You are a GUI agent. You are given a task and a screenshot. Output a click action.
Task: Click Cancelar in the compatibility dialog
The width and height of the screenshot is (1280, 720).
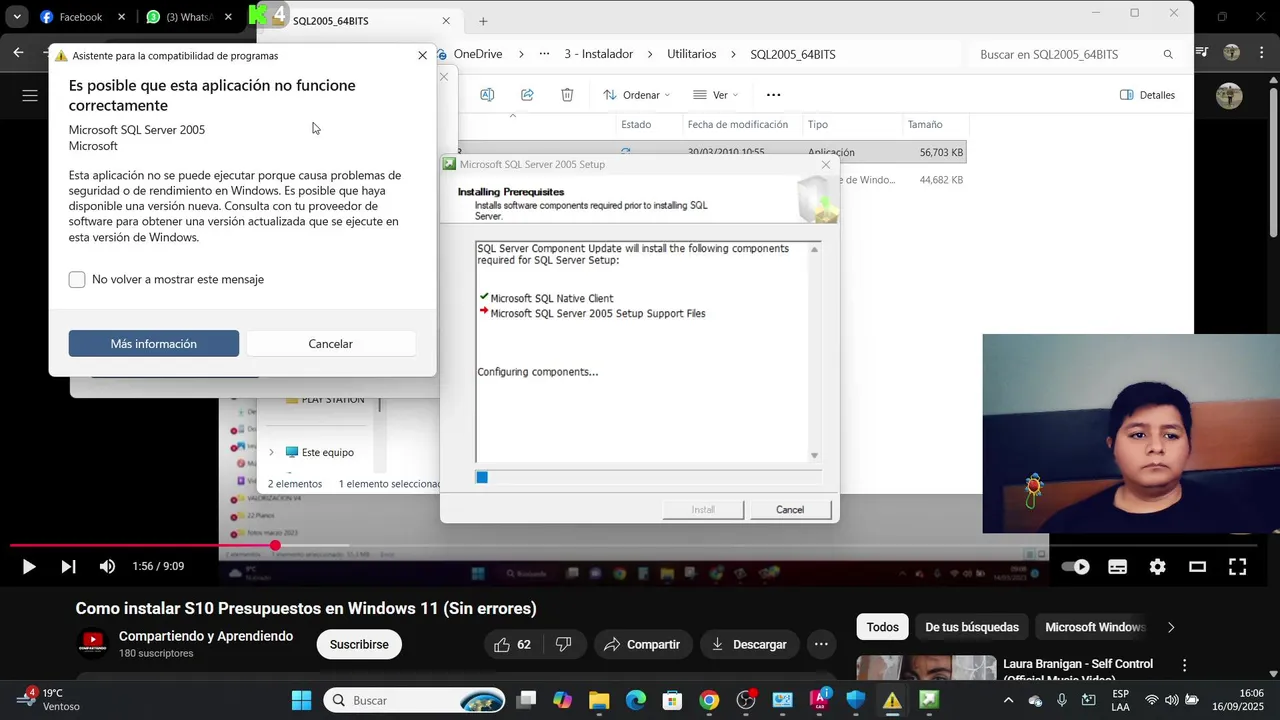click(330, 344)
